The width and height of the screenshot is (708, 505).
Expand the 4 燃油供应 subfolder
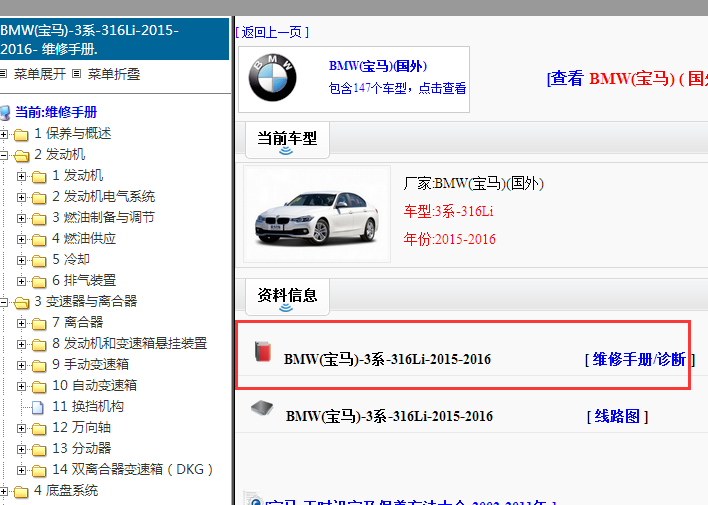(21, 239)
